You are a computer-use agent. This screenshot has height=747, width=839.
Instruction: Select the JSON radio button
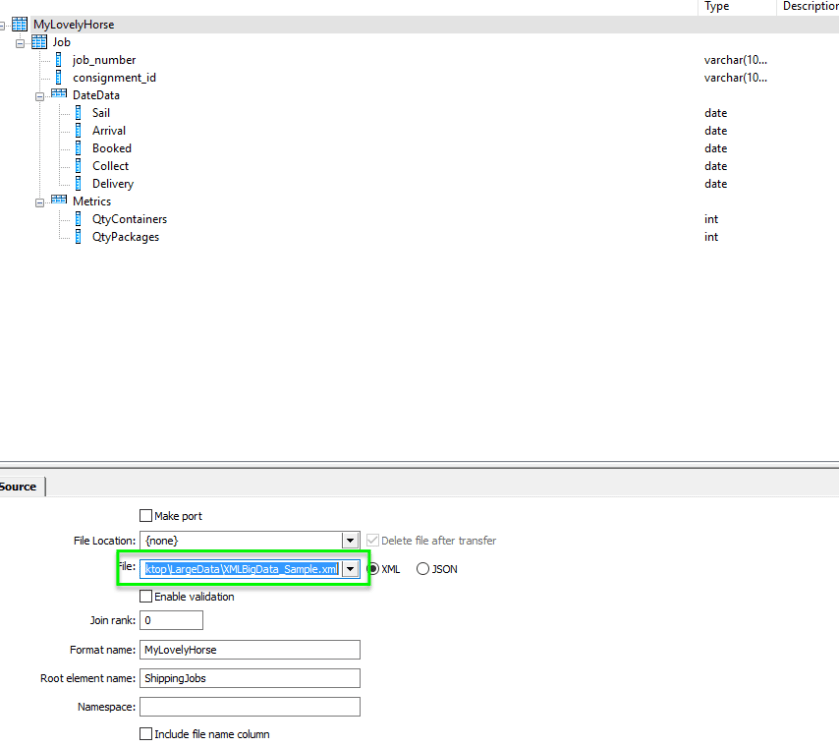click(x=422, y=569)
